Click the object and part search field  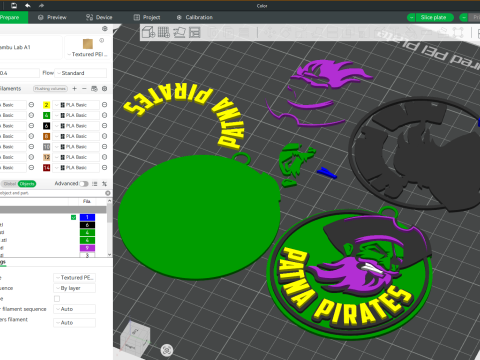[x=52, y=193]
